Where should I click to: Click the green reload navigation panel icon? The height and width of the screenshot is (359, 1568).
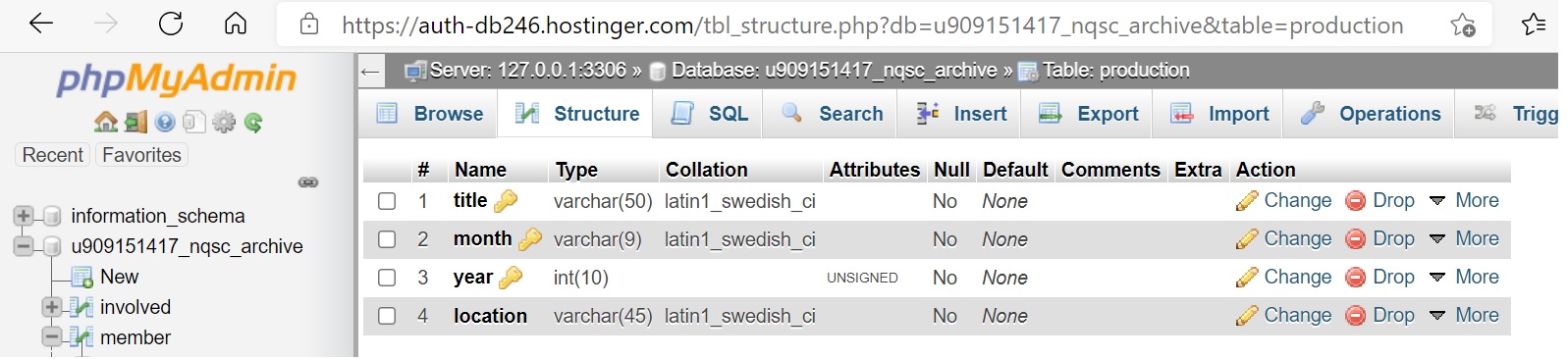pos(253,123)
